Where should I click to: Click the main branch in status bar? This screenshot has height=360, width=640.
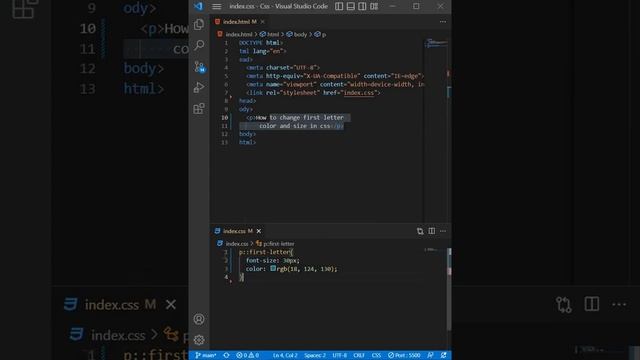(205, 355)
